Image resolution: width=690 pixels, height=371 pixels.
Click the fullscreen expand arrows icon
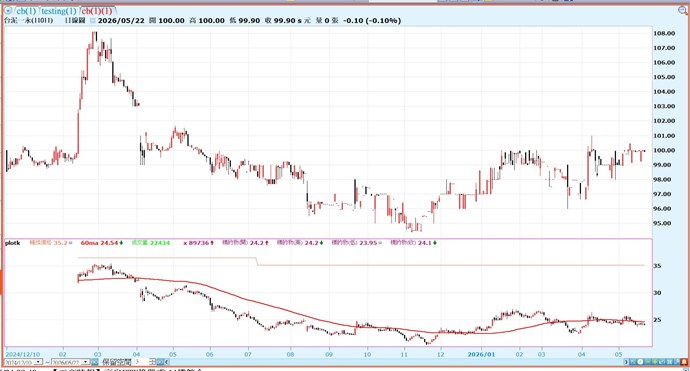pos(669,362)
